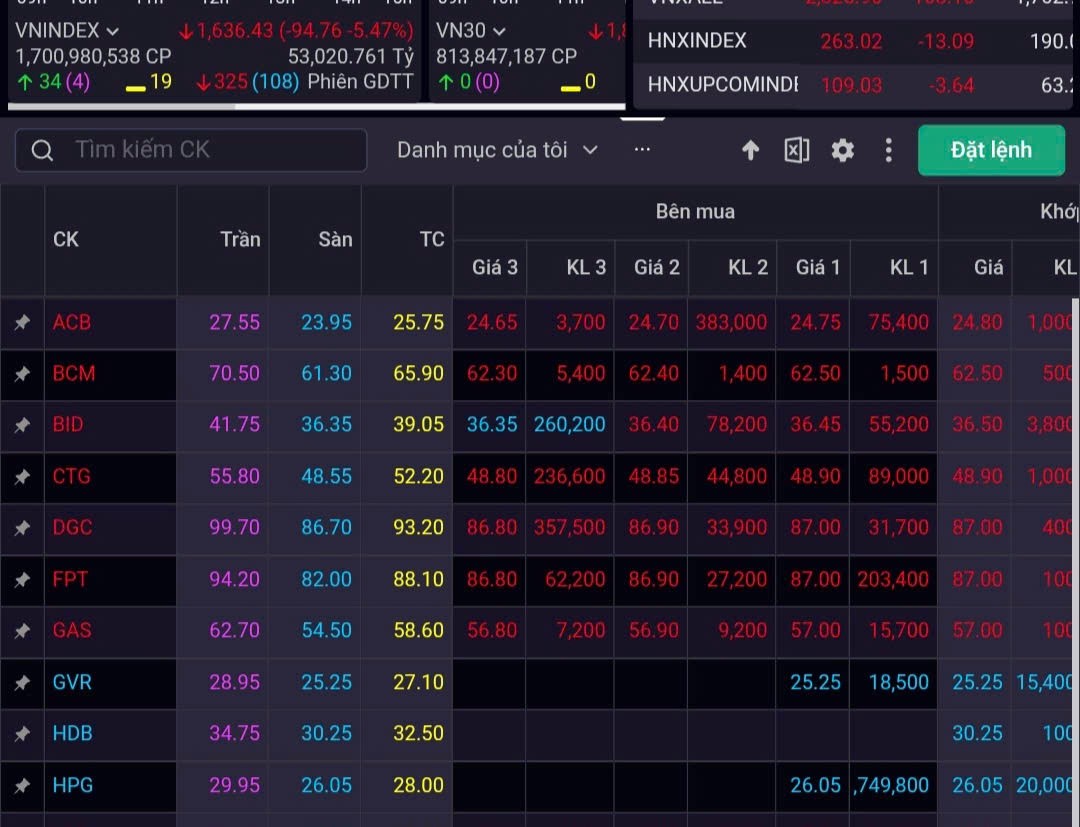Toggle the pin icon for BID row

22,425
